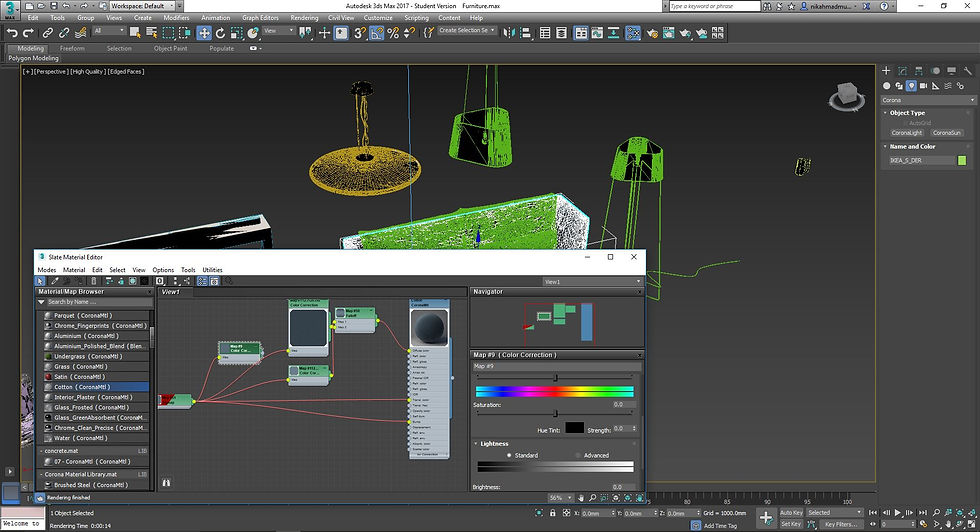Click the black Hue Tint swatch
Image resolution: width=980 pixels, height=532 pixels.
(574, 428)
